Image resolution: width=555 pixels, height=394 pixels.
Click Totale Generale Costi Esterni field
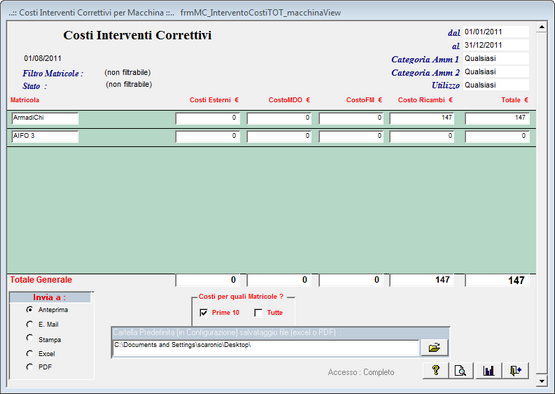[208, 280]
